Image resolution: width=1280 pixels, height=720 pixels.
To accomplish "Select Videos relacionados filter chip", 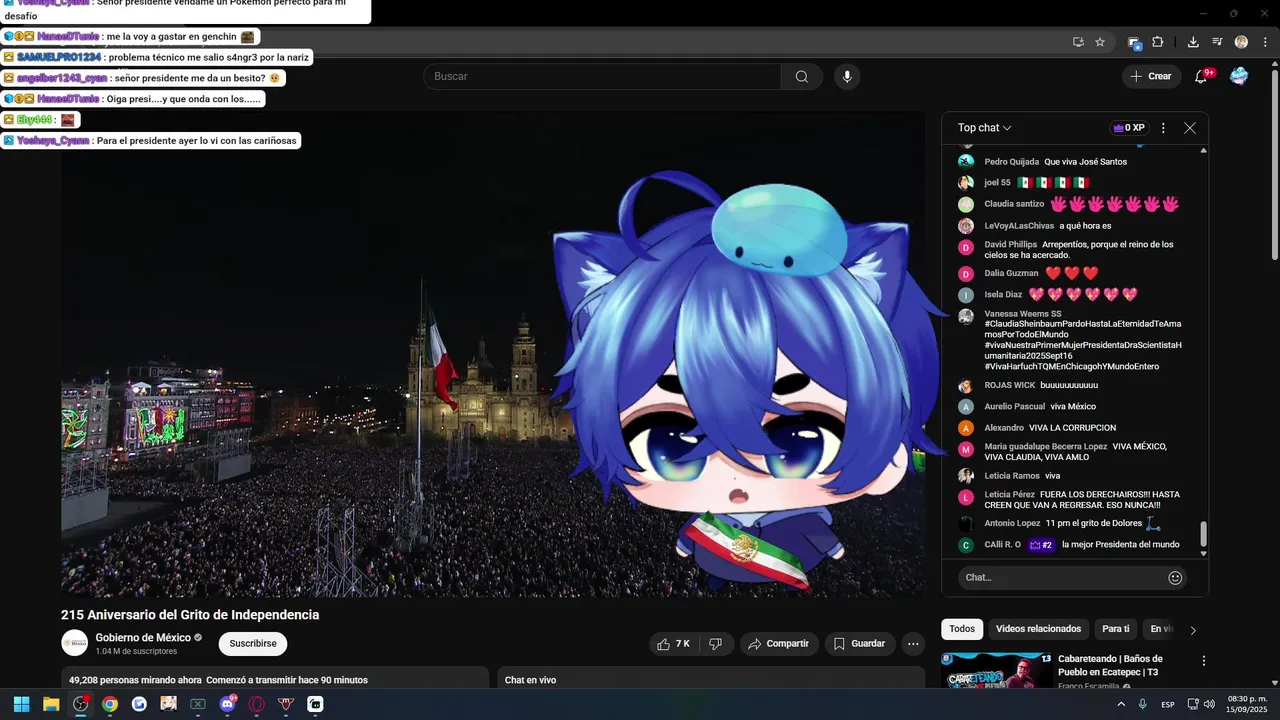I will (x=1038, y=629).
